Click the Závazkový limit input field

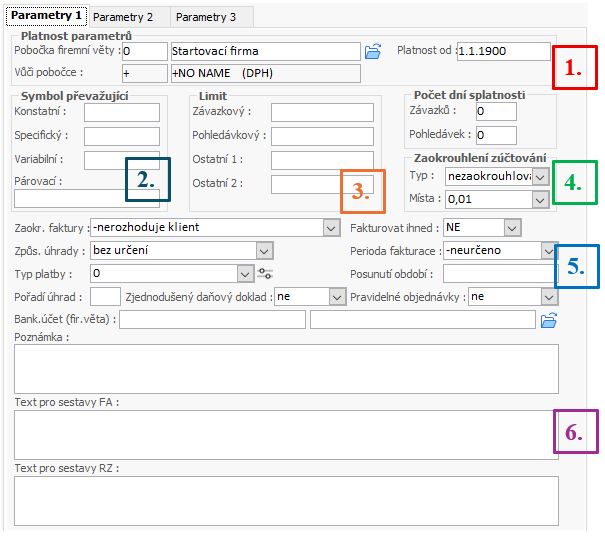point(322,113)
